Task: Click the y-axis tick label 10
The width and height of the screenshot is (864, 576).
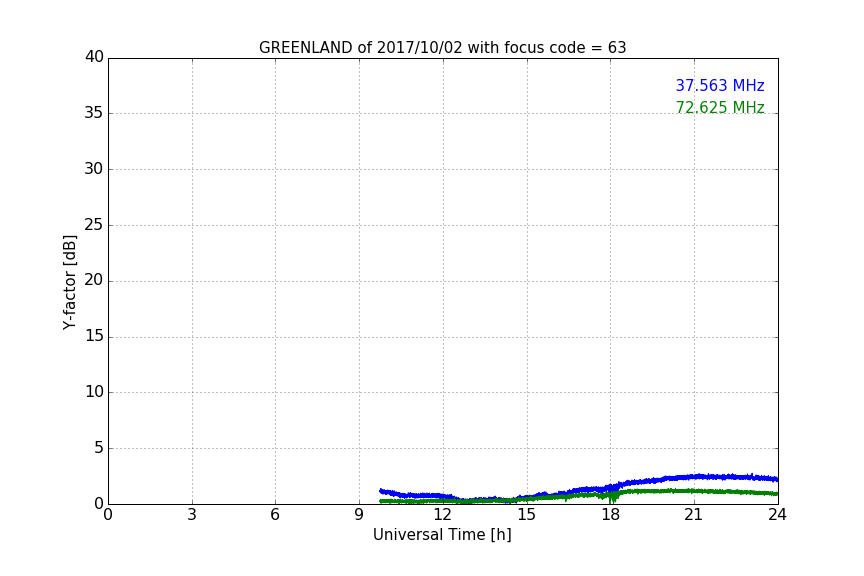Action: point(94,392)
